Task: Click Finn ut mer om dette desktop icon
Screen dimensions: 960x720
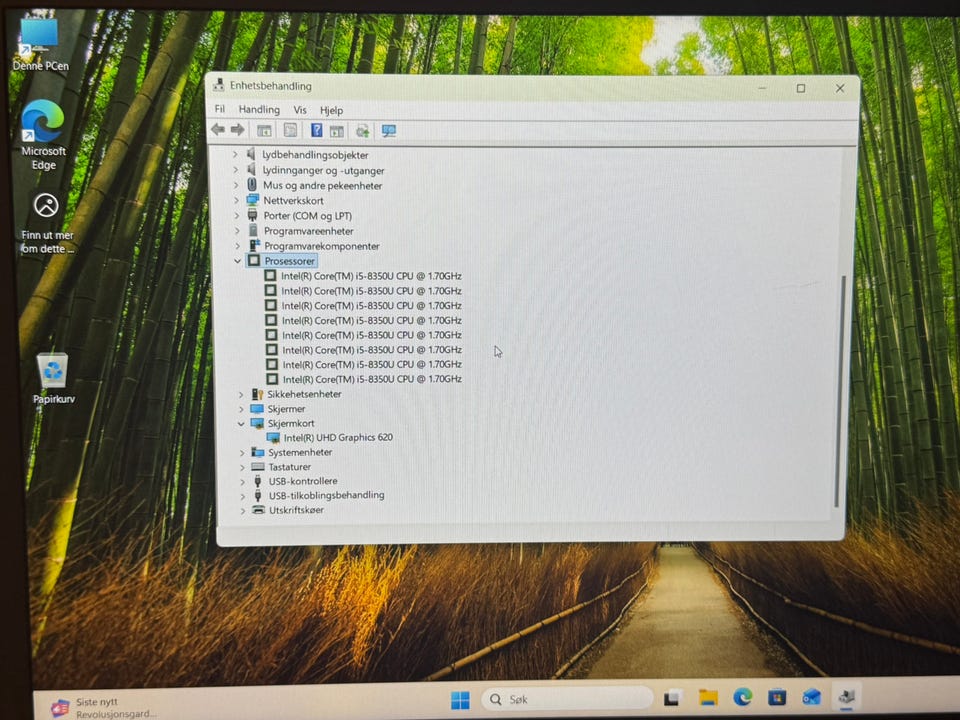Action: [x=47, y=223]
